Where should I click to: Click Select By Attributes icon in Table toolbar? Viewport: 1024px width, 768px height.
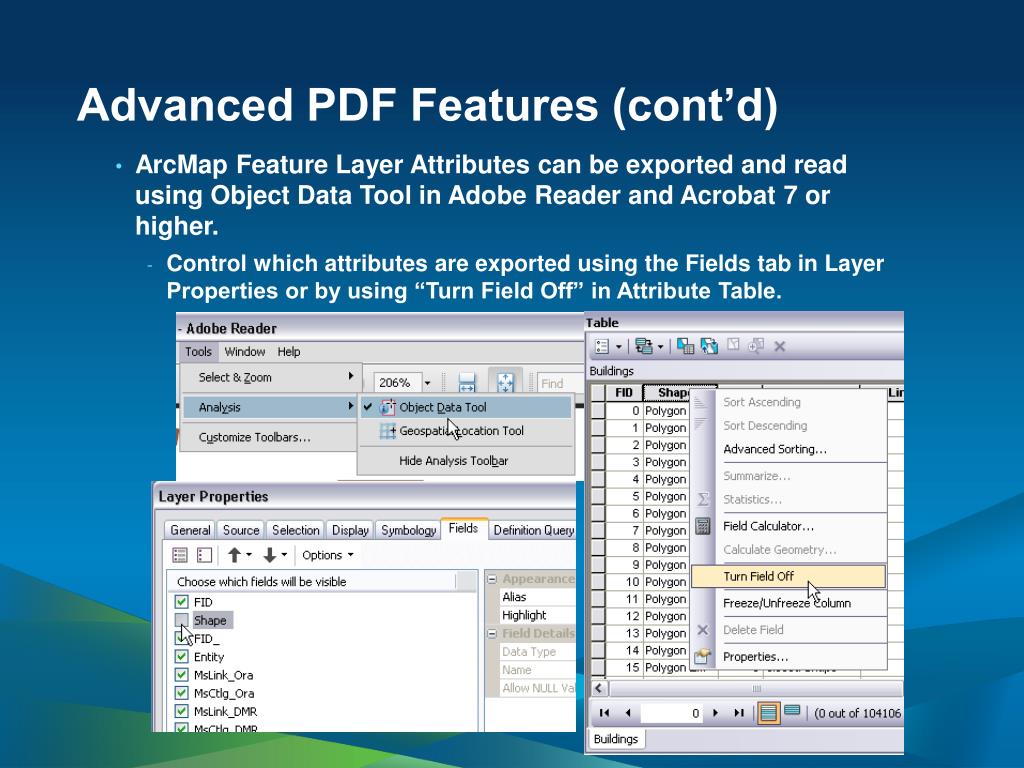[x=685, y=346]
